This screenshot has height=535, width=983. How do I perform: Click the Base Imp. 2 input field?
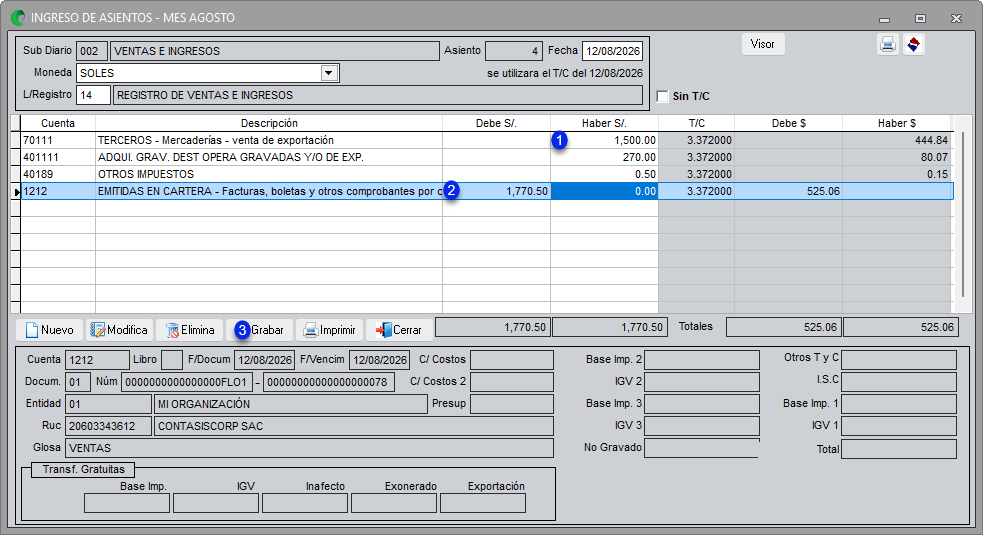click(702, 360)
